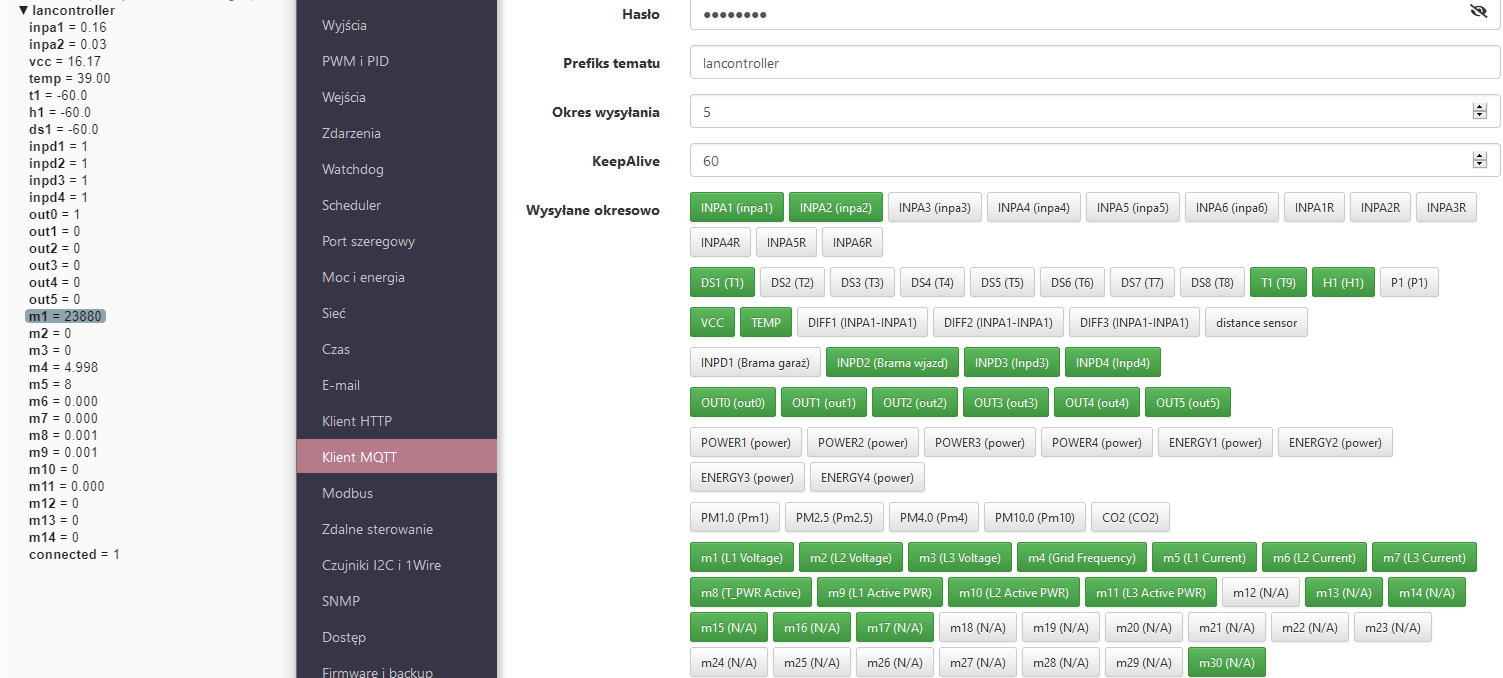This screenshot has width=1503, height=678.
Task: Enable POWER1 (power) sending
Action: 745,443
